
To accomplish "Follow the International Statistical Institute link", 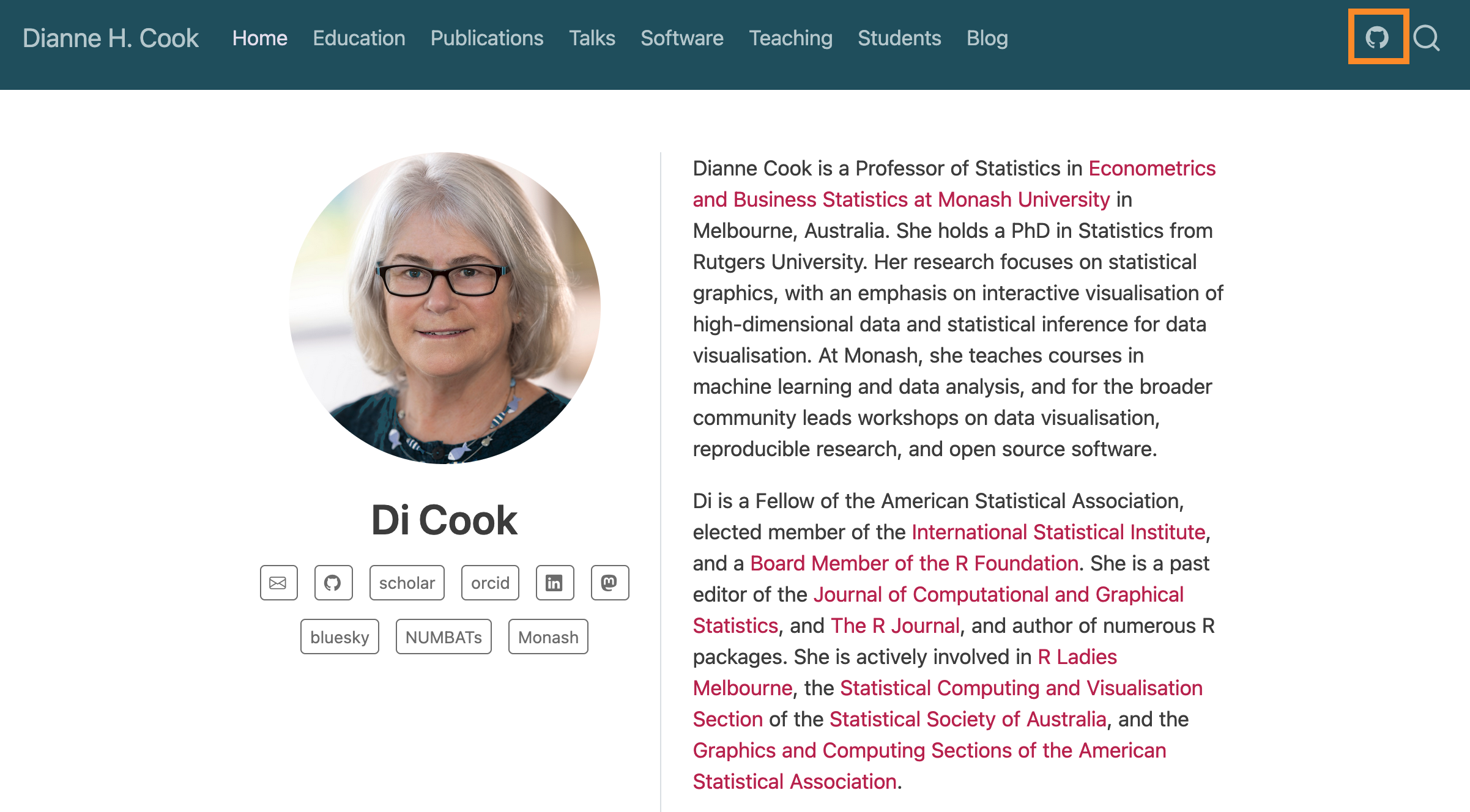I will [1058, 532].
